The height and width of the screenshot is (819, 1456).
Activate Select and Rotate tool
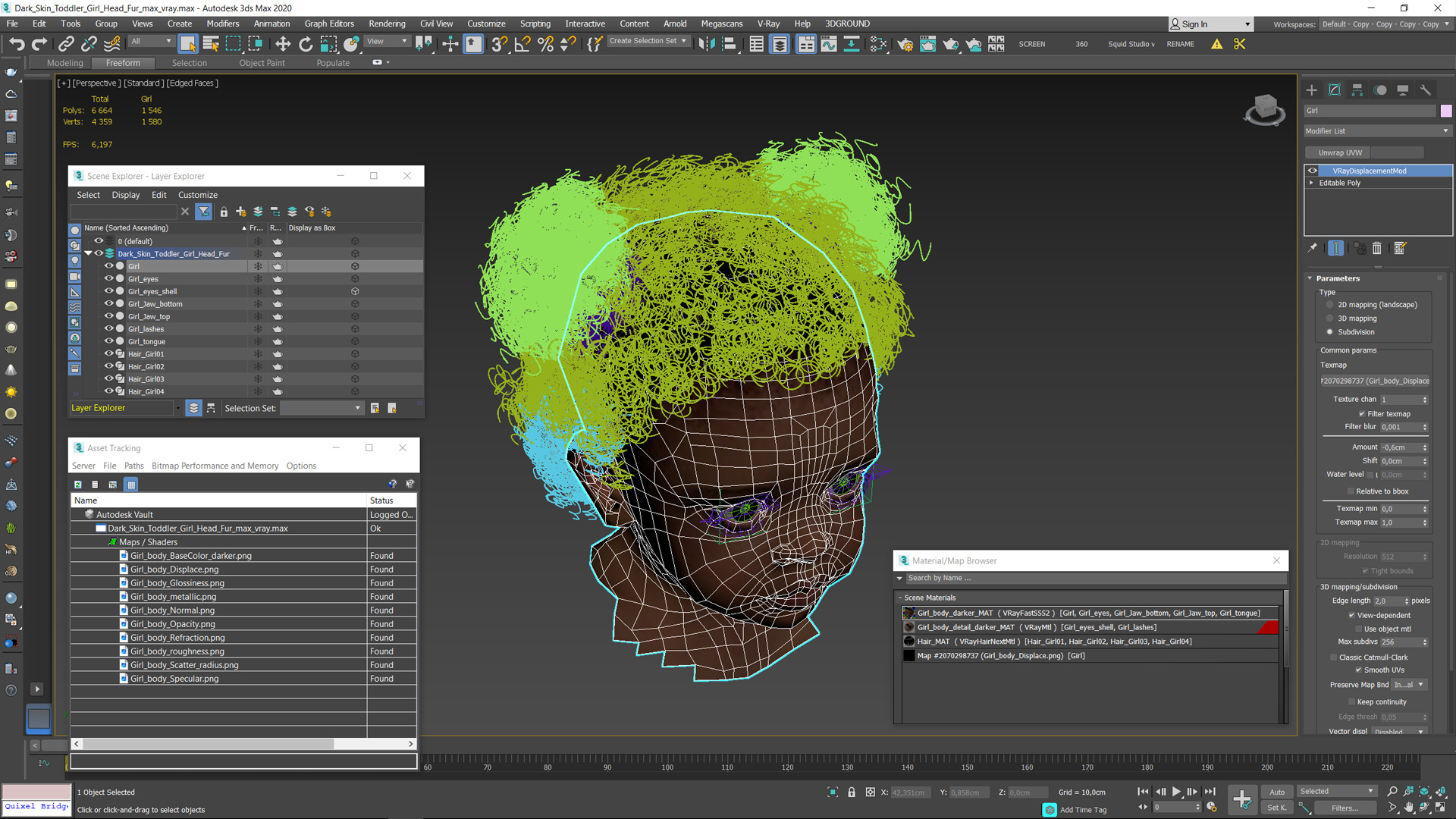[x=306, y=44]
